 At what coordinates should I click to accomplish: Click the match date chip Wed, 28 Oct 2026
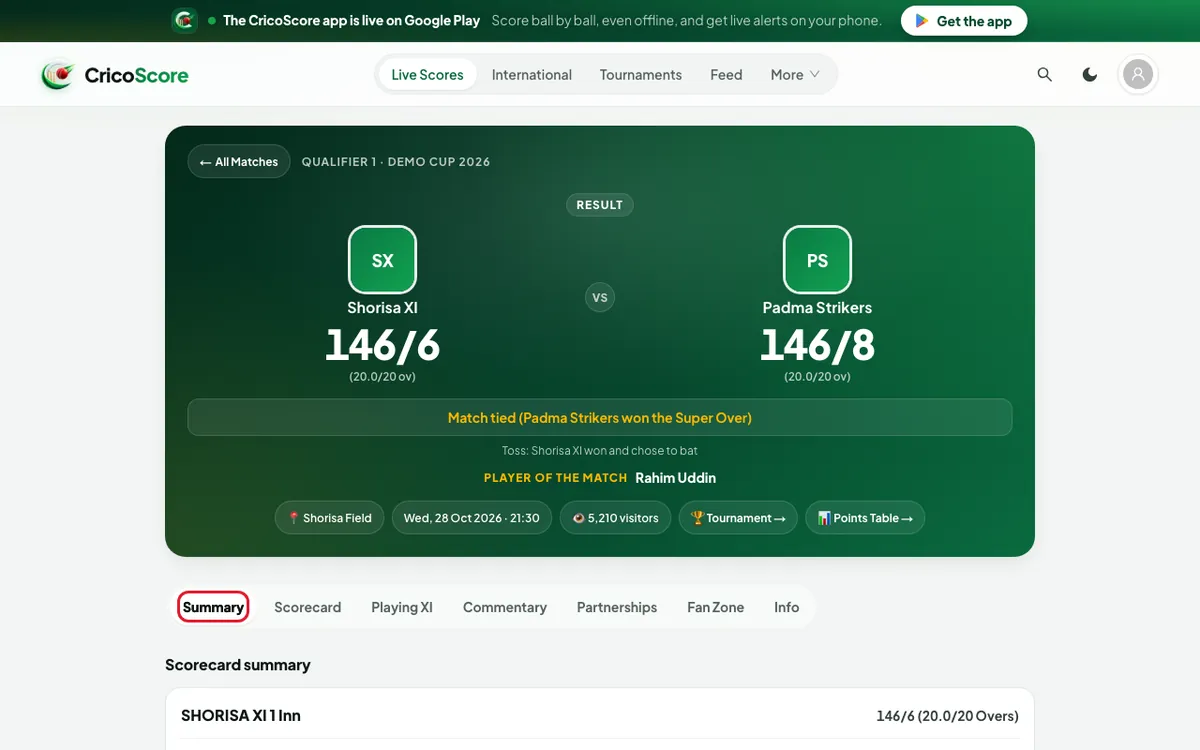click(x=471, y=518)
